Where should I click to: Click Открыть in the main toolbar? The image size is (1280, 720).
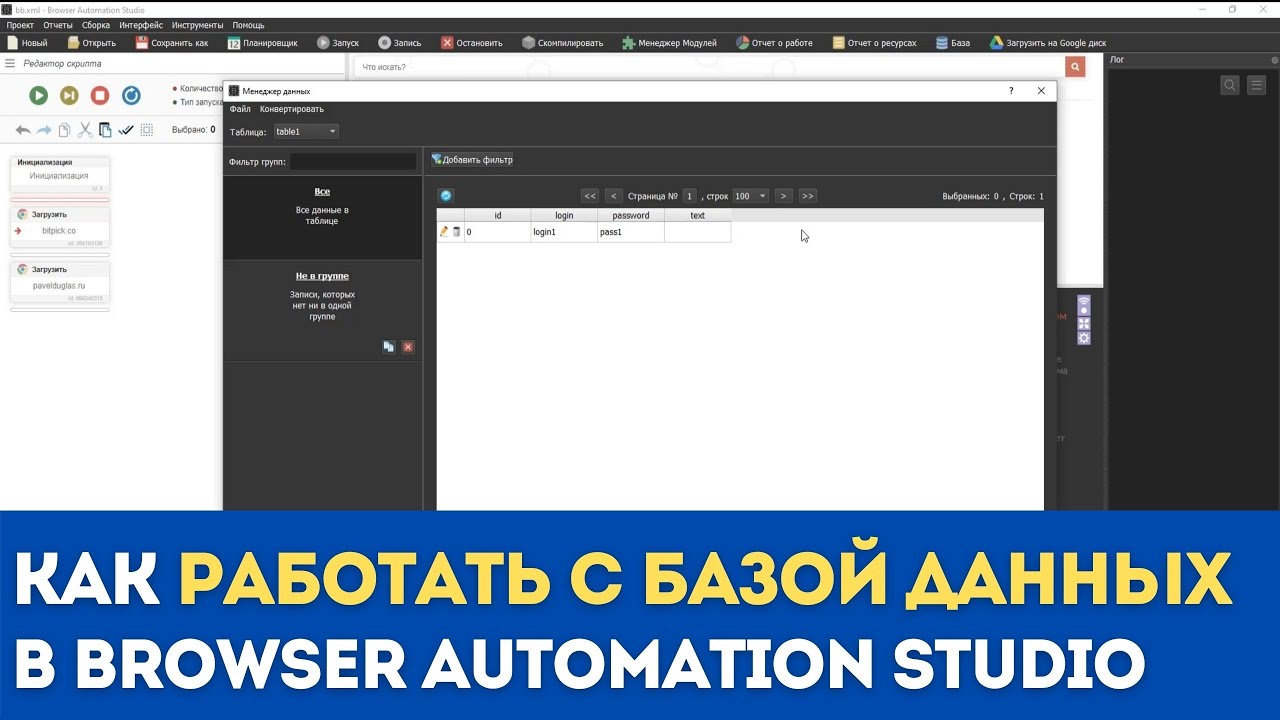[x=92, y=43]
